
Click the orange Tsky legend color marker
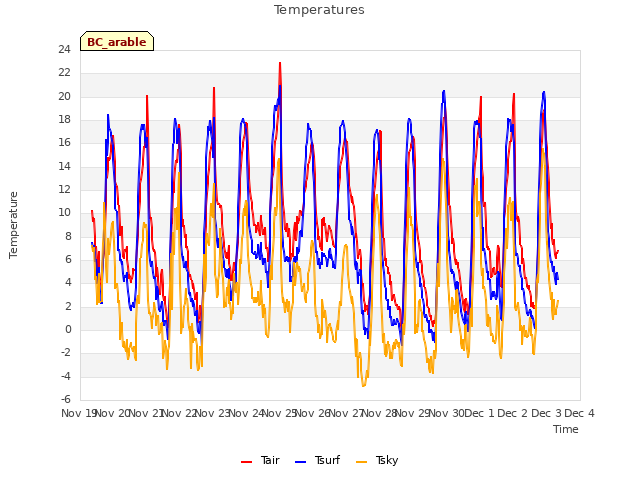[362, 462]
